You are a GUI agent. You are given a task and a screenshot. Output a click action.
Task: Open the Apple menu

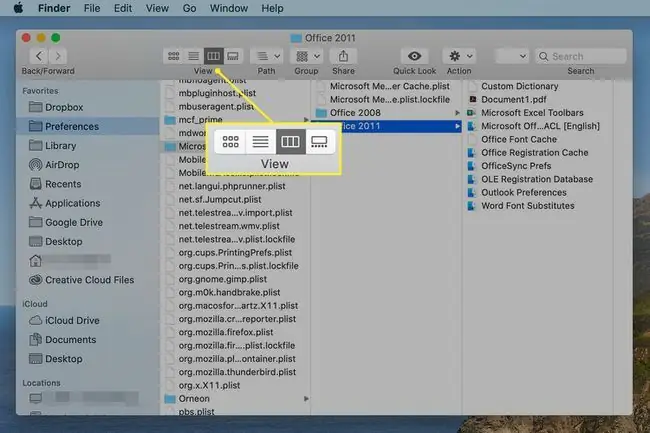(18, 8)
